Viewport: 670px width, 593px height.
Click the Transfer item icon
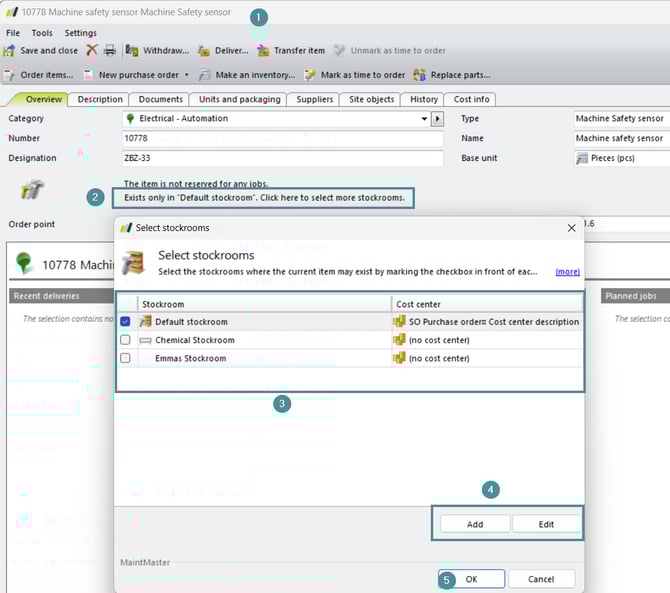pos(263,51)
